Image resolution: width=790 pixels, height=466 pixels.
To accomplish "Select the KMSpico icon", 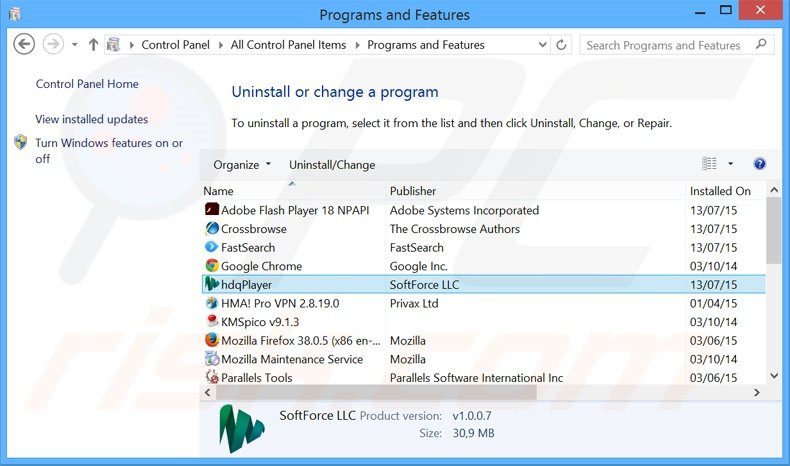I will coord(212,321).
